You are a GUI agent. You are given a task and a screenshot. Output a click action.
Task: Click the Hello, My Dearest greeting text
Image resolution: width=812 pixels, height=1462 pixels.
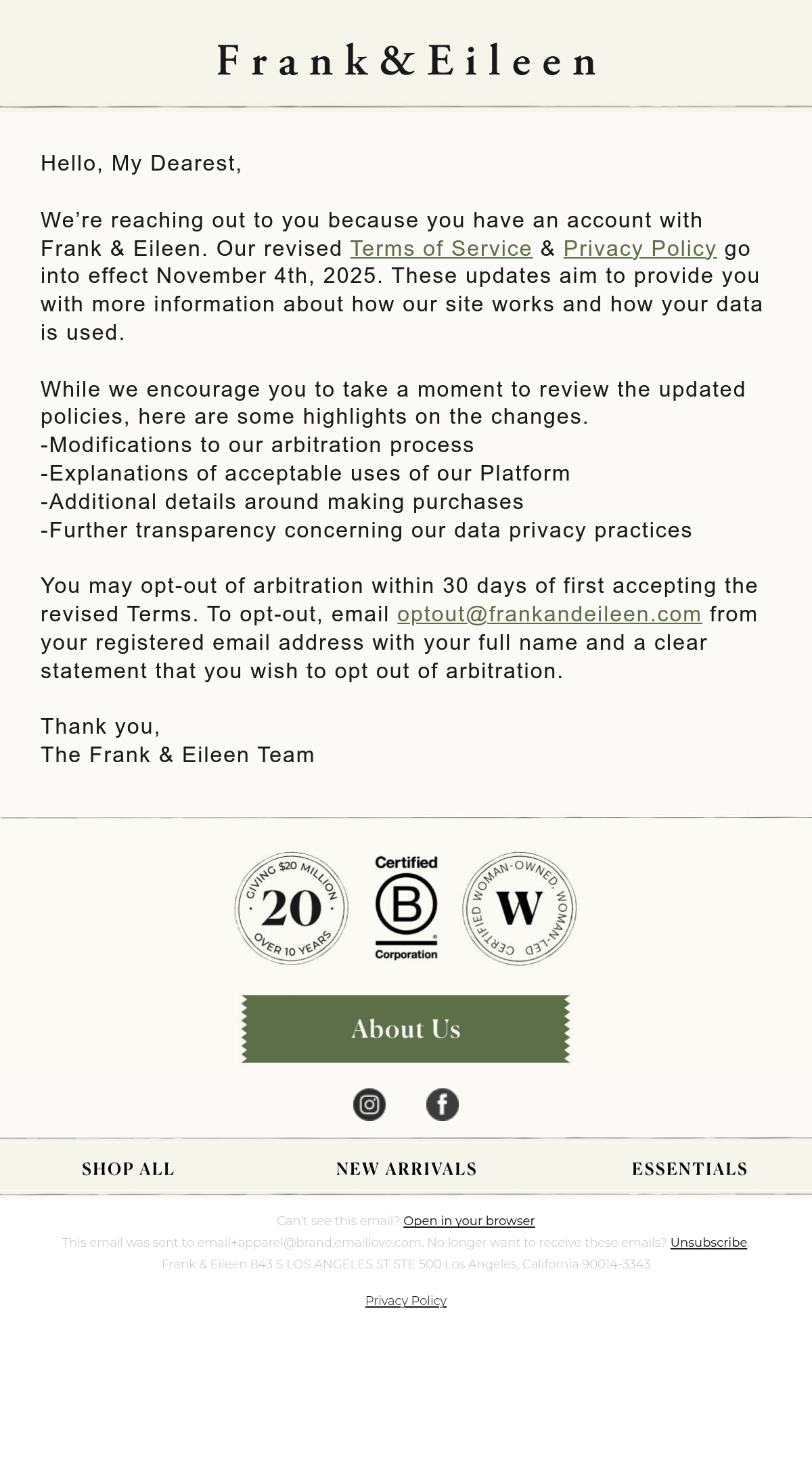[141, 163]
